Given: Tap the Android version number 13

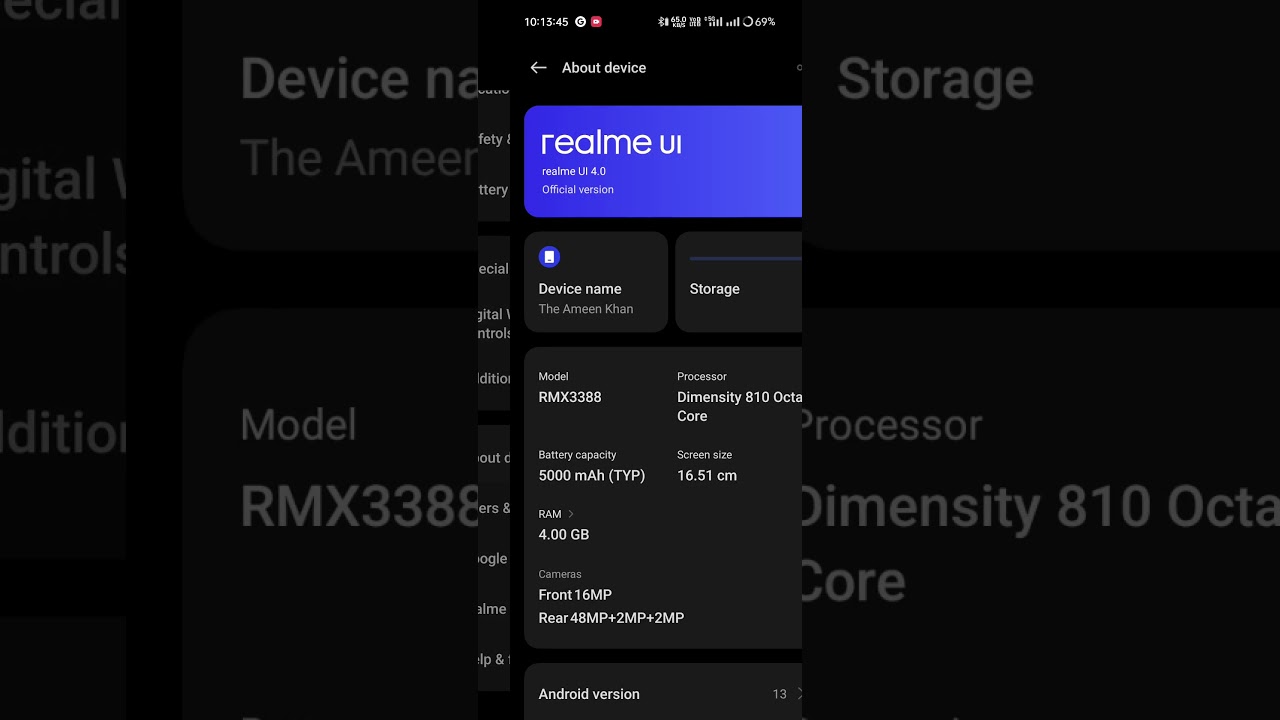Looking at the screenshot, I should click(779, 693).
